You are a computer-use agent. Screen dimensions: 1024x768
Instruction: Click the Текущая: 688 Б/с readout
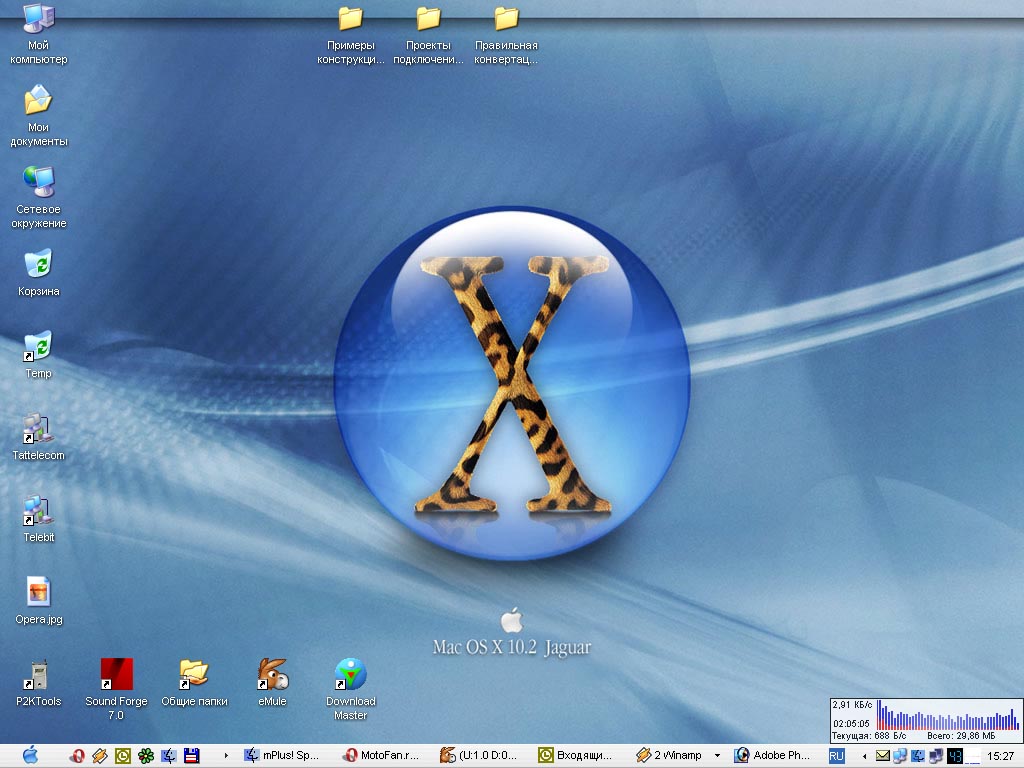point(869,735)
